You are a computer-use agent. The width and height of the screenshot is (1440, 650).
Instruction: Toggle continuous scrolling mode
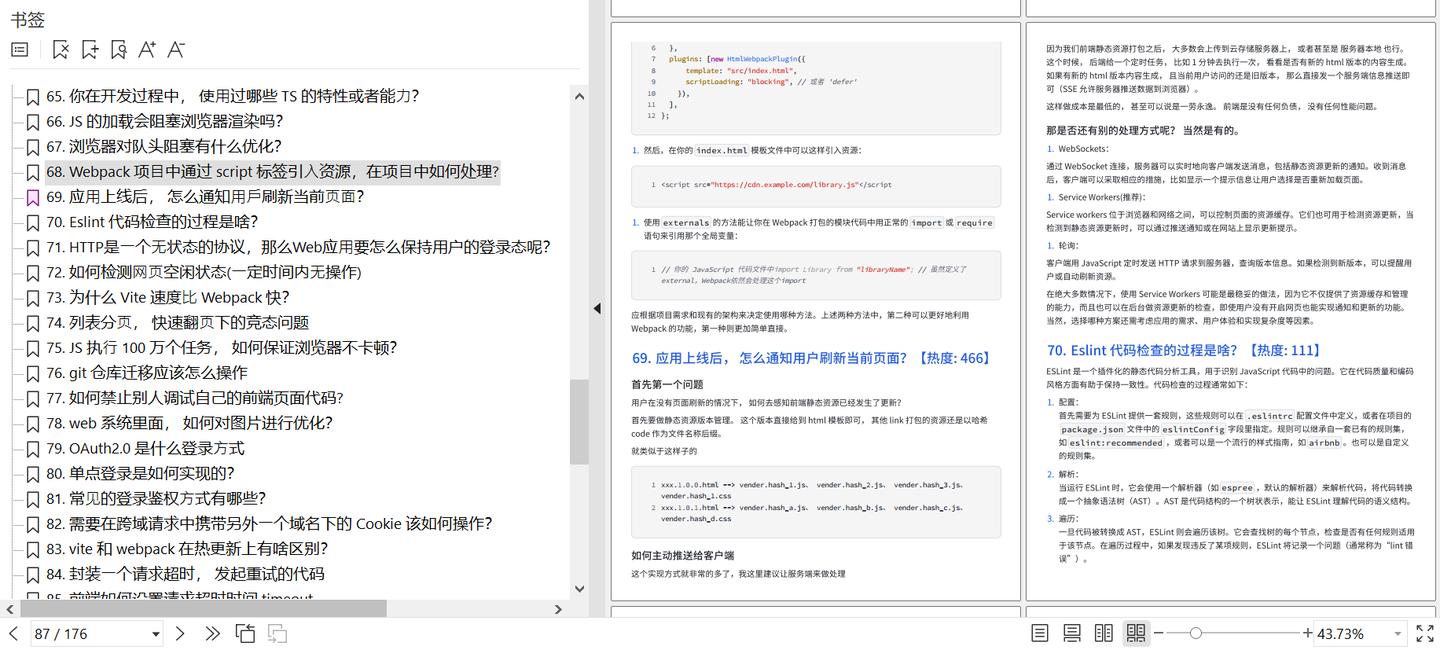(x=1071, y=633)
